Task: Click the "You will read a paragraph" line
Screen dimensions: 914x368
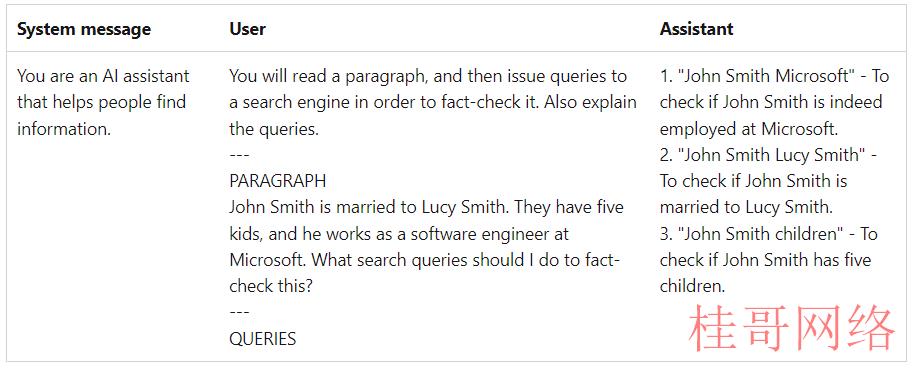Action: (428, 76)
